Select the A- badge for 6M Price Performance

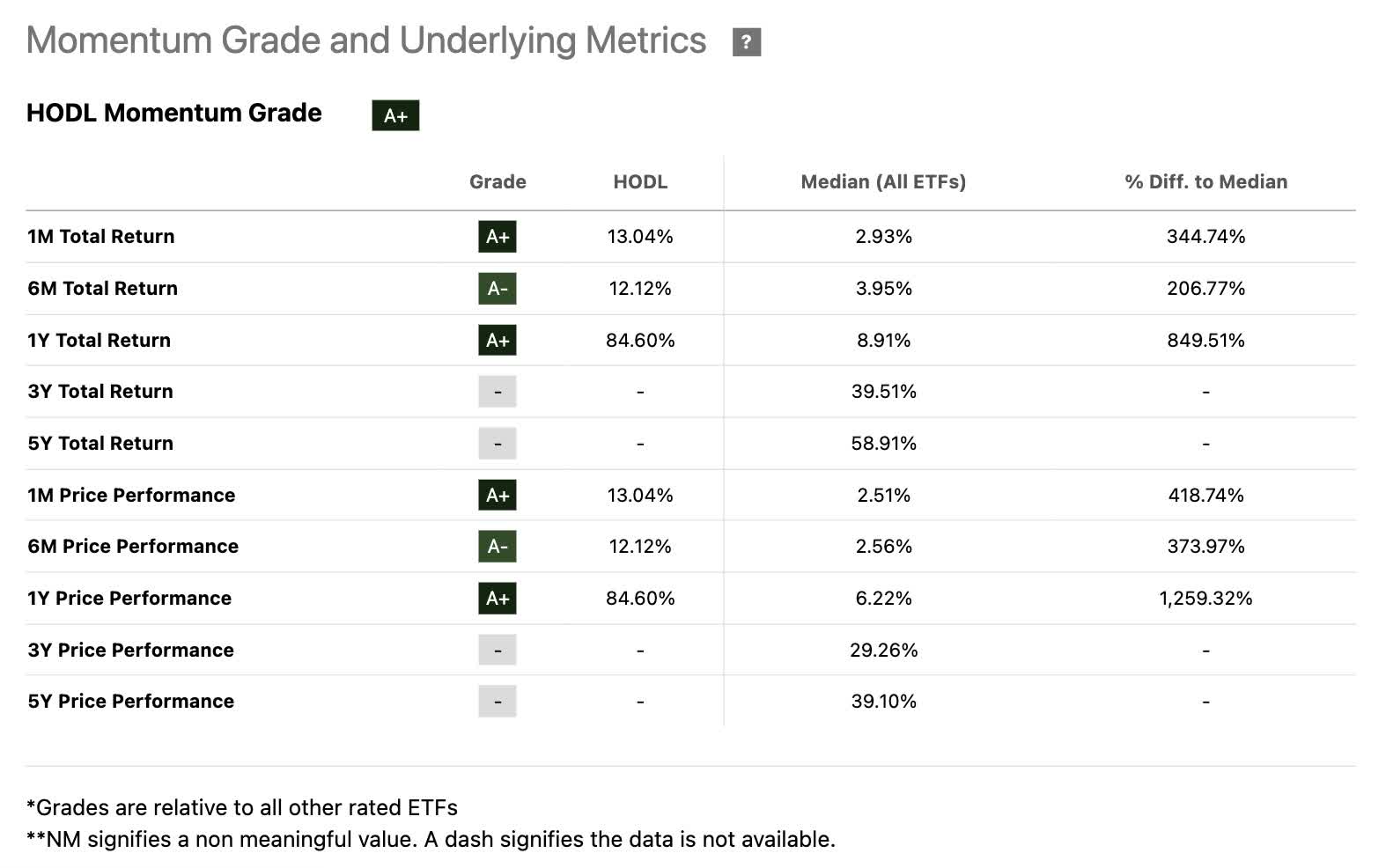point(498,547)
